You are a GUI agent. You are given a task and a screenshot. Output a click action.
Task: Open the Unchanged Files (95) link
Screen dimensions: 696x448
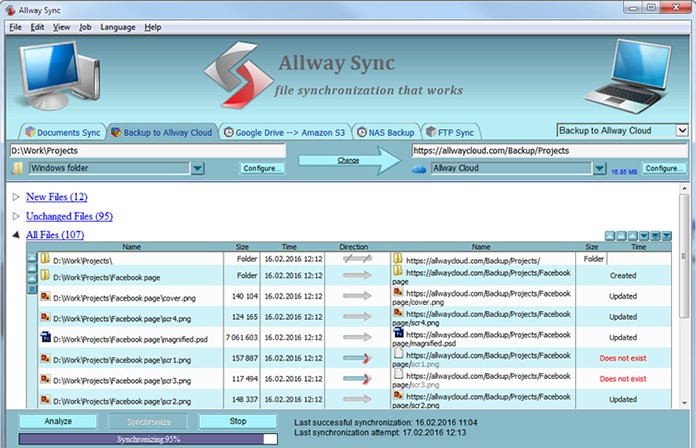tap(69, 216)
